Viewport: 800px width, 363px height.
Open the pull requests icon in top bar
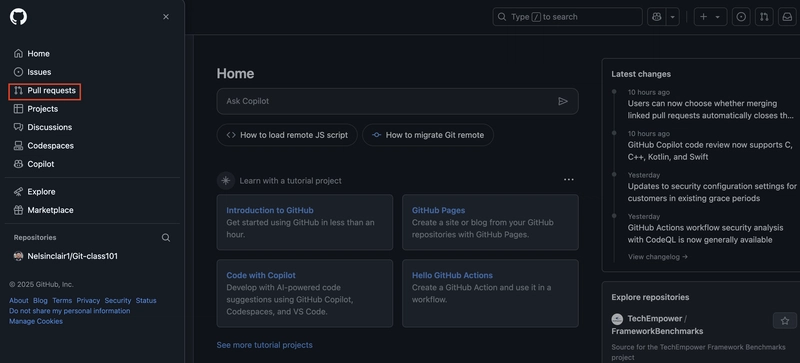(x=764, y=17)
